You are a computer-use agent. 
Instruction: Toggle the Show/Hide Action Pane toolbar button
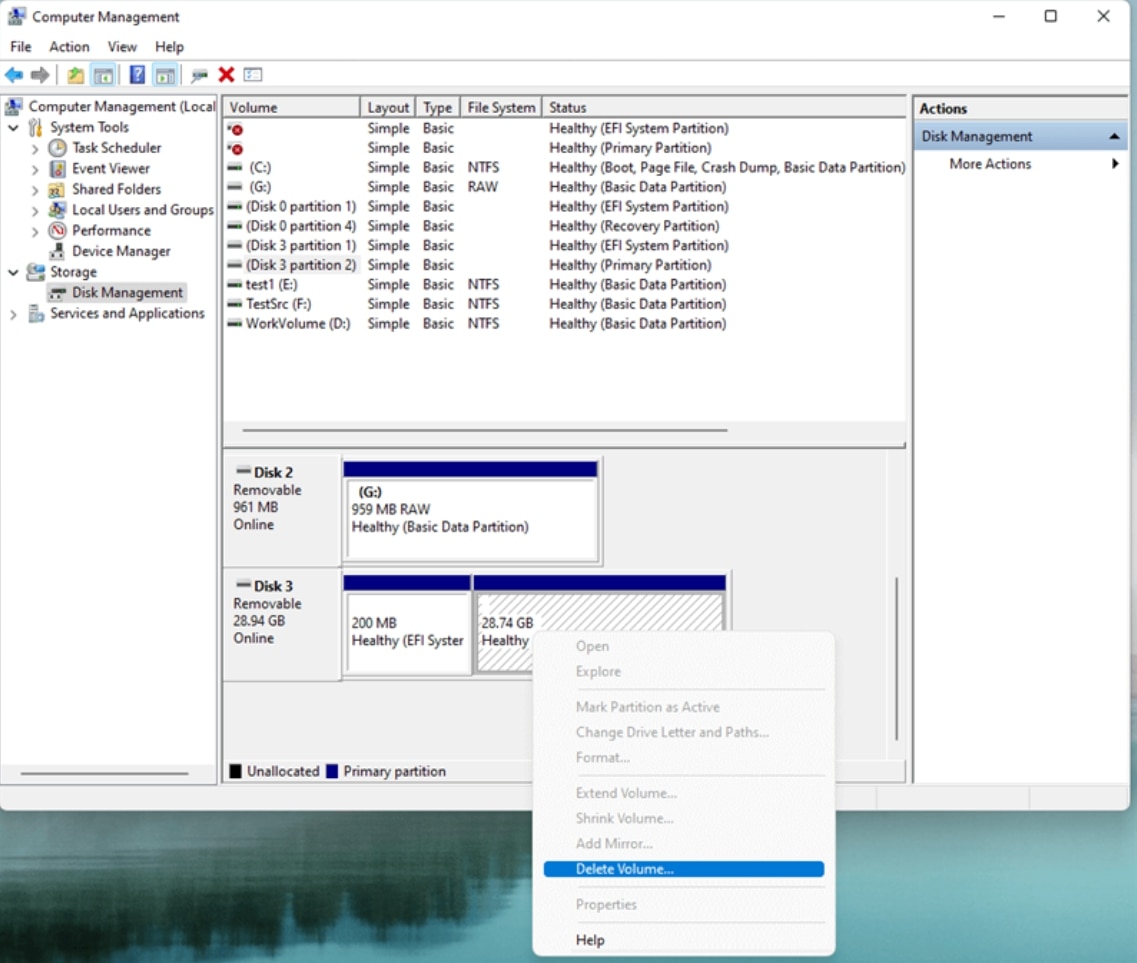(x=165, y=75)
